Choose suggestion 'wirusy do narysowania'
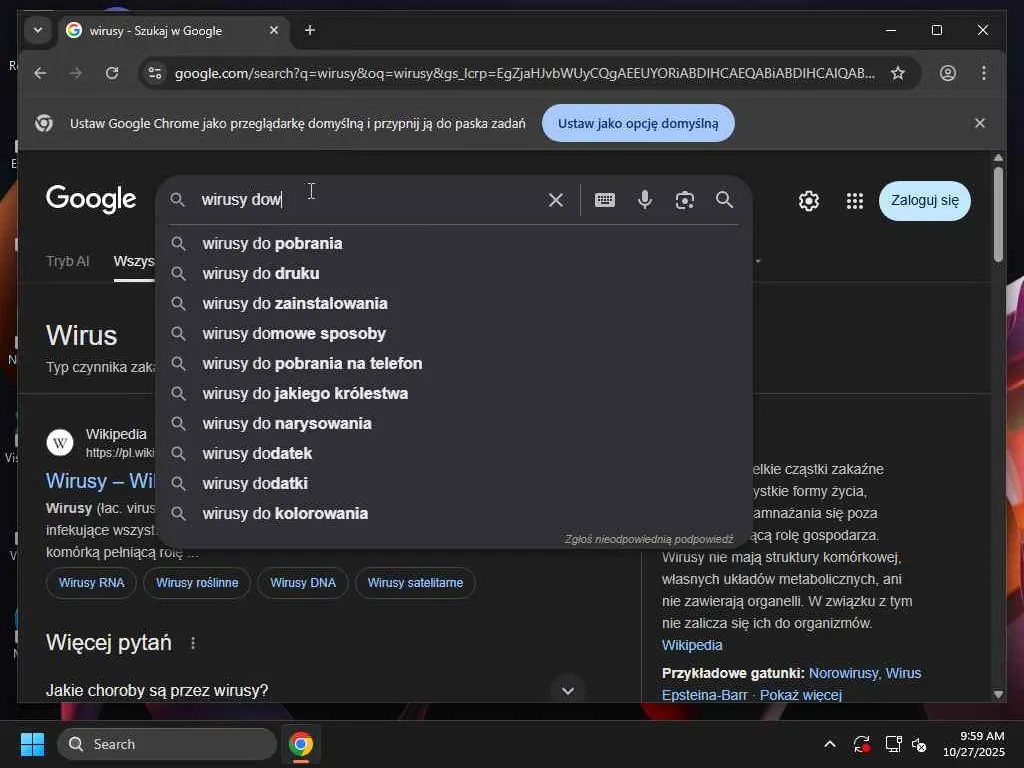Screen dimensions: 1024x768 pyautogui.click(x=454, y=424)
